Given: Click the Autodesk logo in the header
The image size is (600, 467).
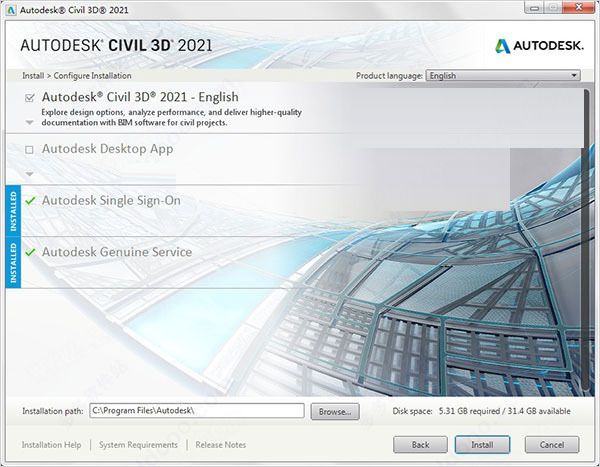Looking at the screenshot, I should (x=540, y=45).
